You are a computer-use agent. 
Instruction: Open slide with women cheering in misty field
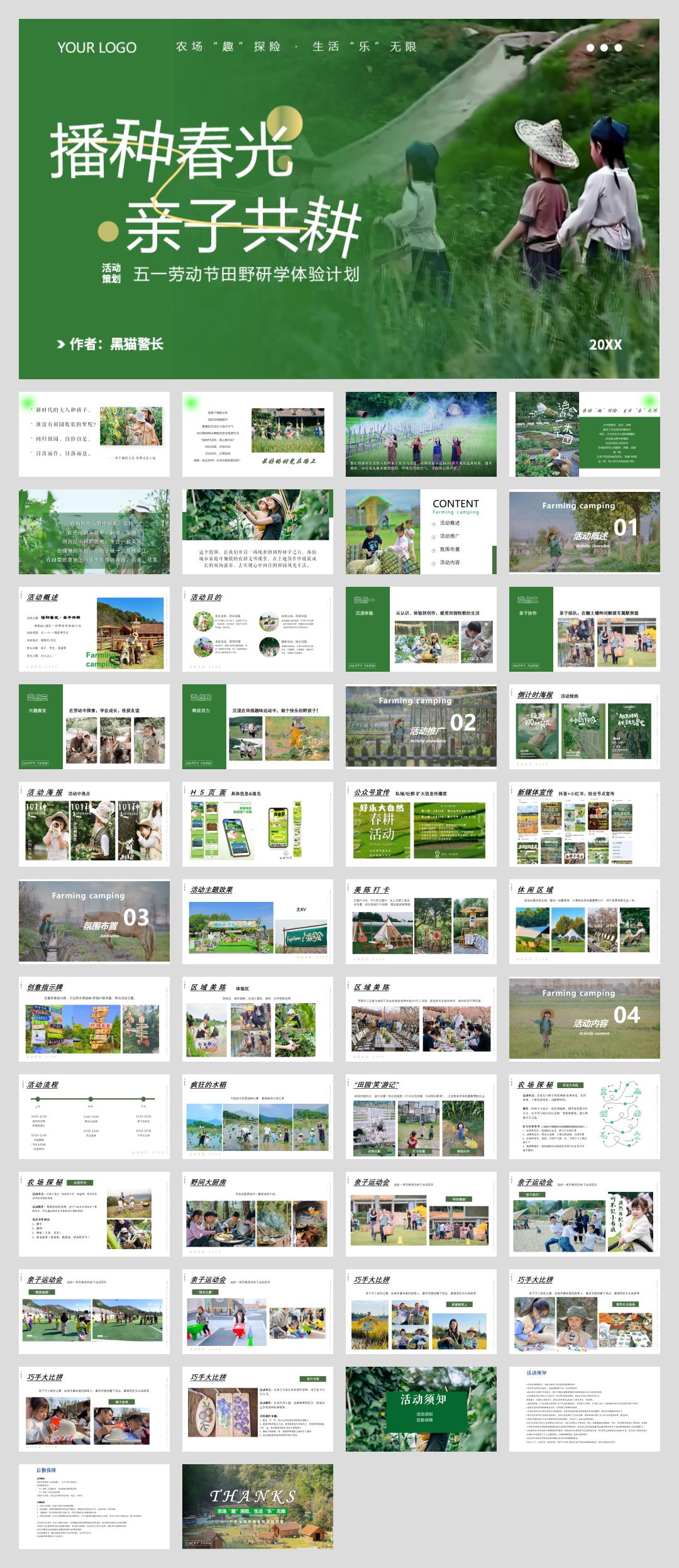[421, 434]
